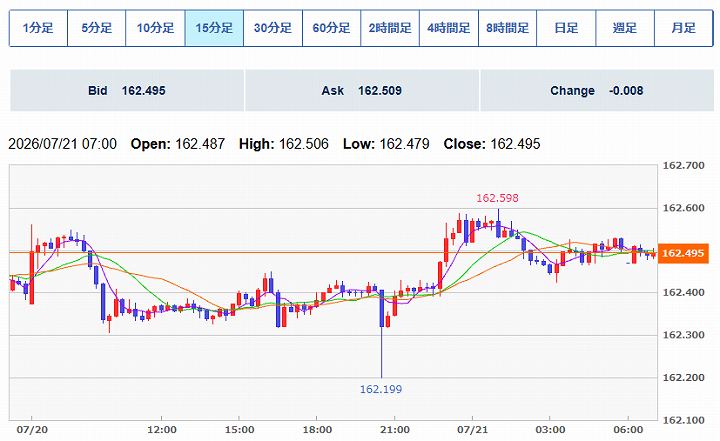Switch to weekly 週足 chart
This screenshot has width=720, height=441.
pyautogui.click(x=625, y=28)
